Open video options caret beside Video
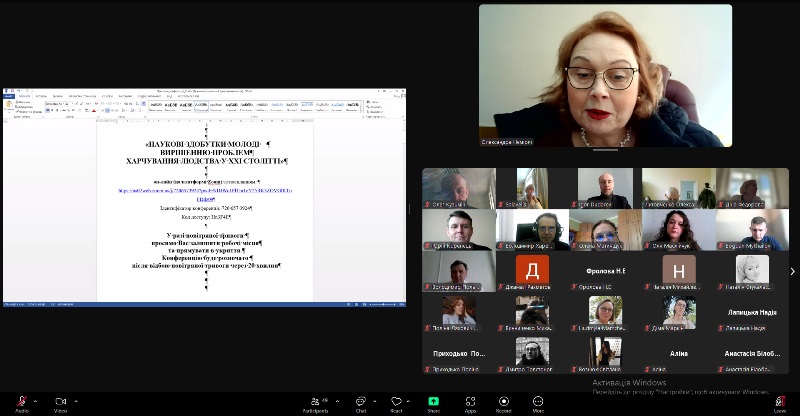Viewport: 800px width, 416px height. click(x=76, y=401)
